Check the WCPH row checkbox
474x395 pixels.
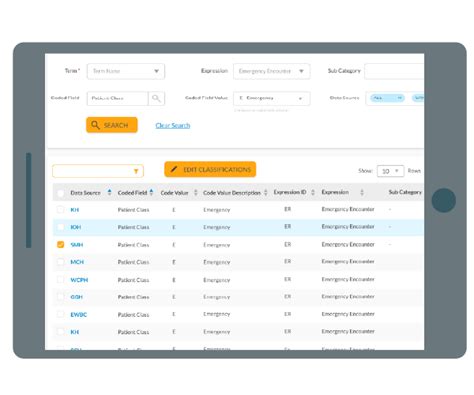point(60,280)
